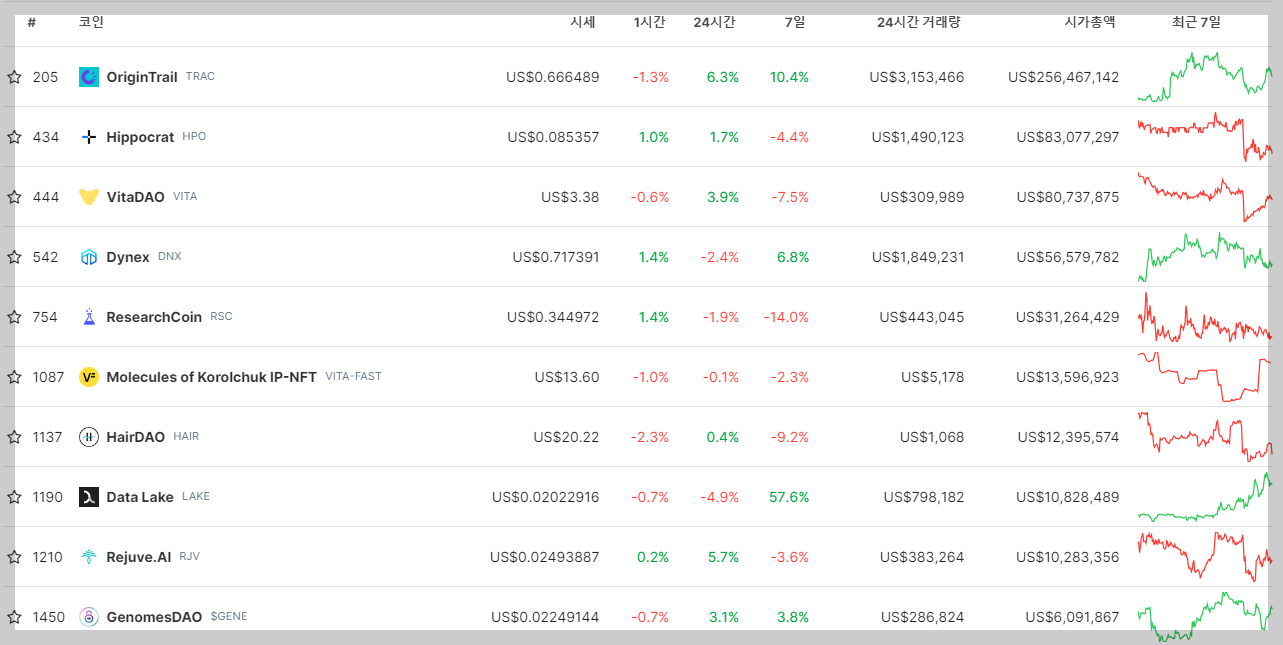The width and height of the screenshot is (1283, 645).
Task: Sort by the 24시간 change column header
Action: (714, 22)
